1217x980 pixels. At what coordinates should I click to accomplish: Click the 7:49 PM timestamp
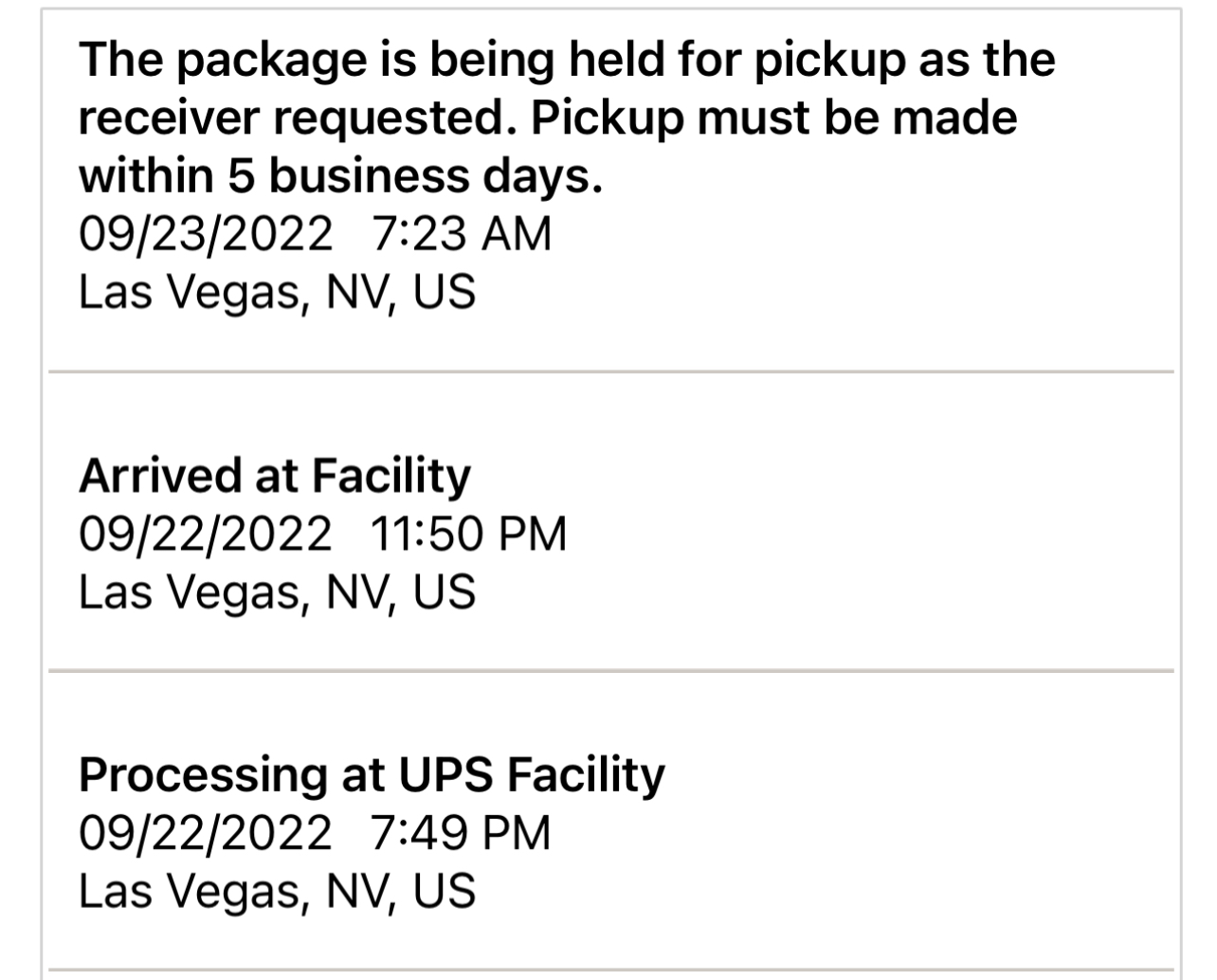point(462,833)
